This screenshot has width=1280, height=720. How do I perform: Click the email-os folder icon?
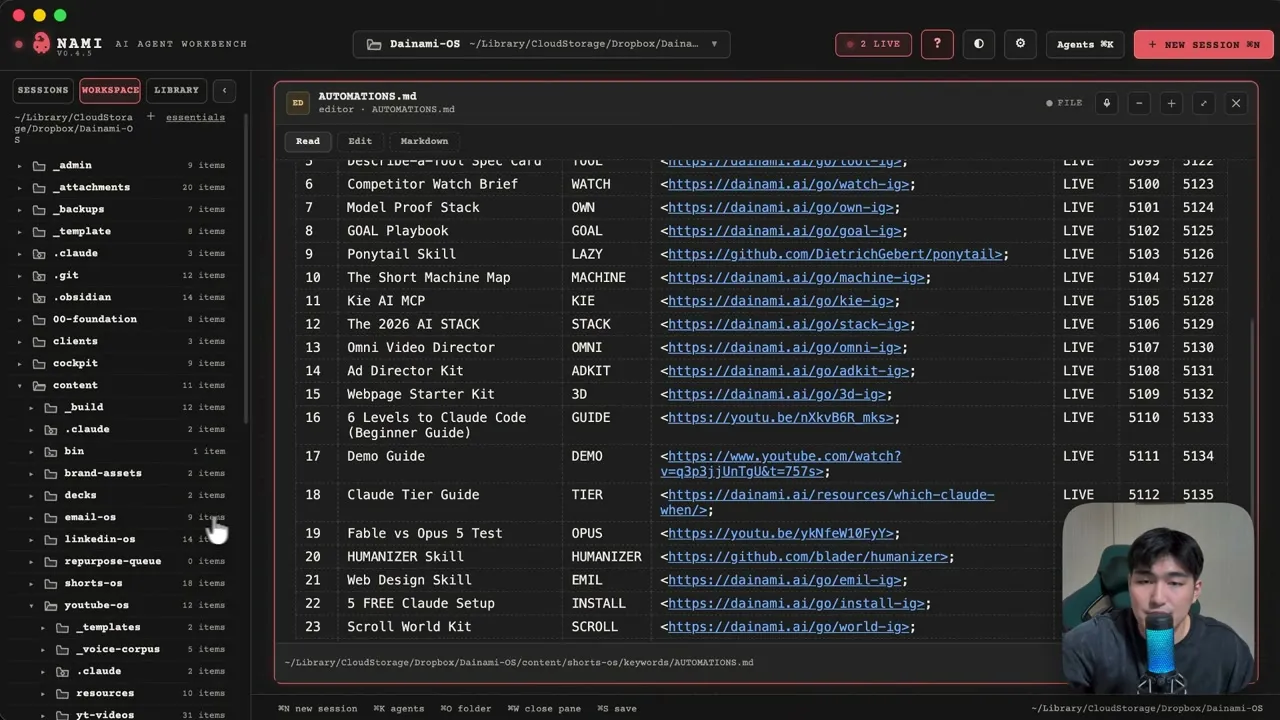[51, 517]
